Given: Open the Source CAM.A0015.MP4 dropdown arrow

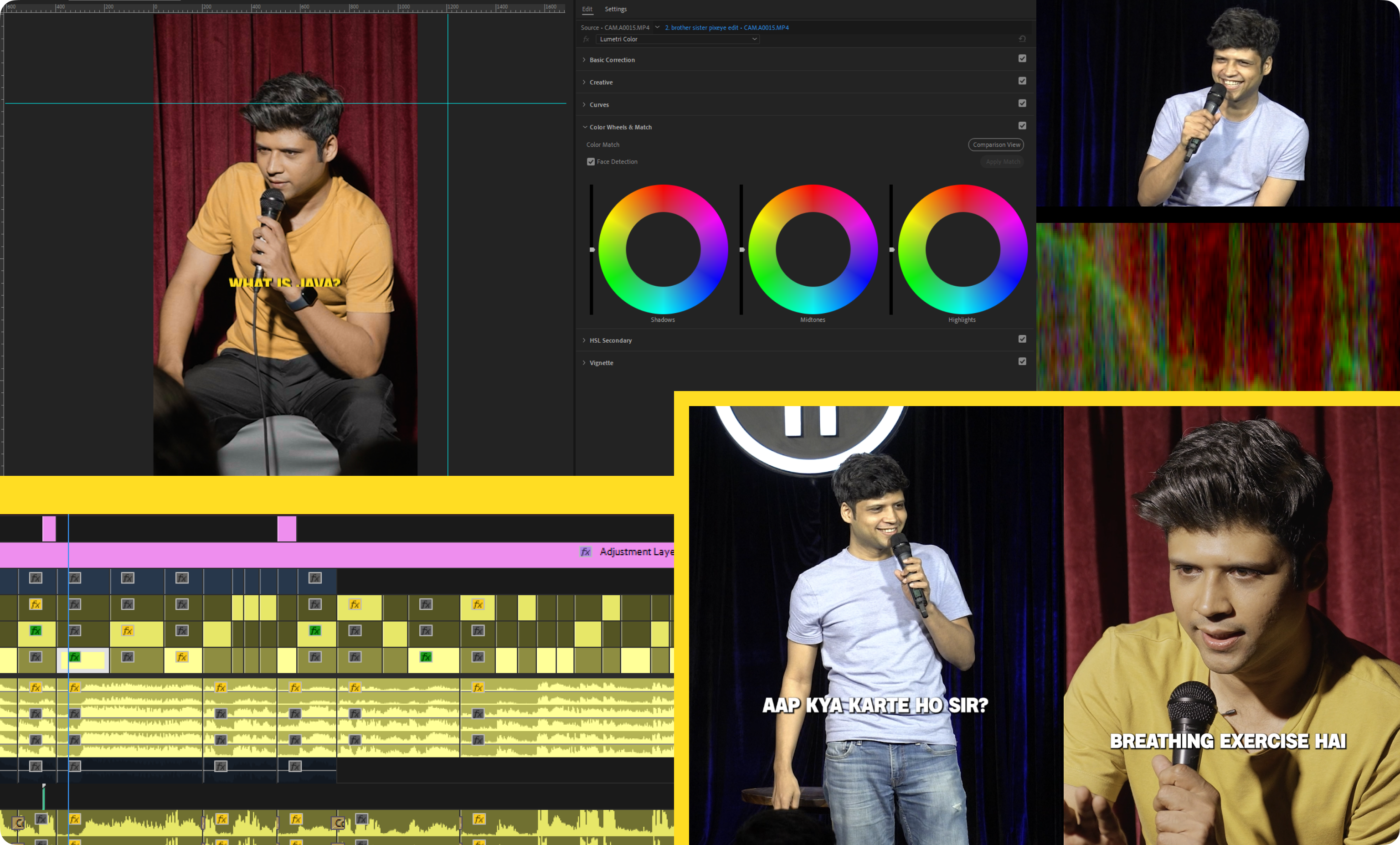Looking at the screenshot, I should (657, 27).
